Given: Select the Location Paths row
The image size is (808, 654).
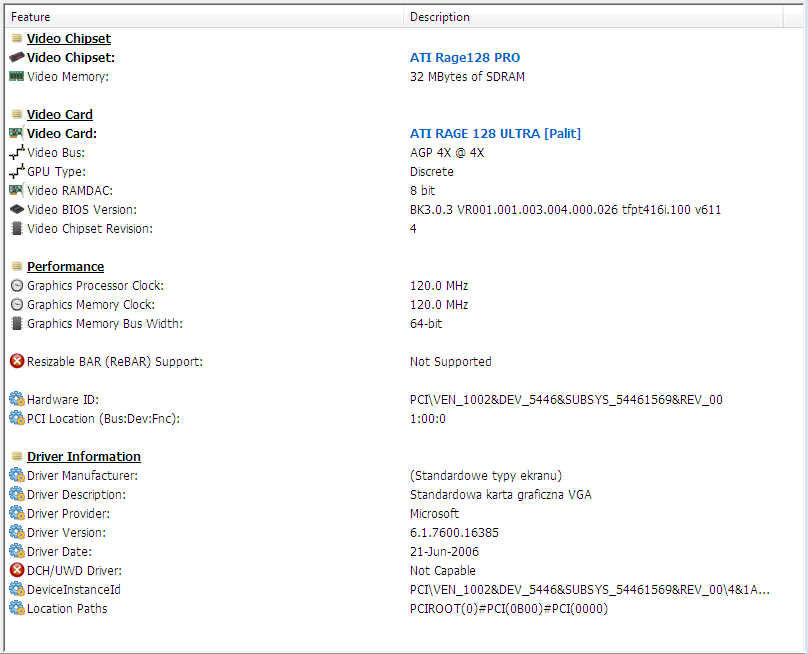Looking at the screenshot, I should click(x=67, y=609).
